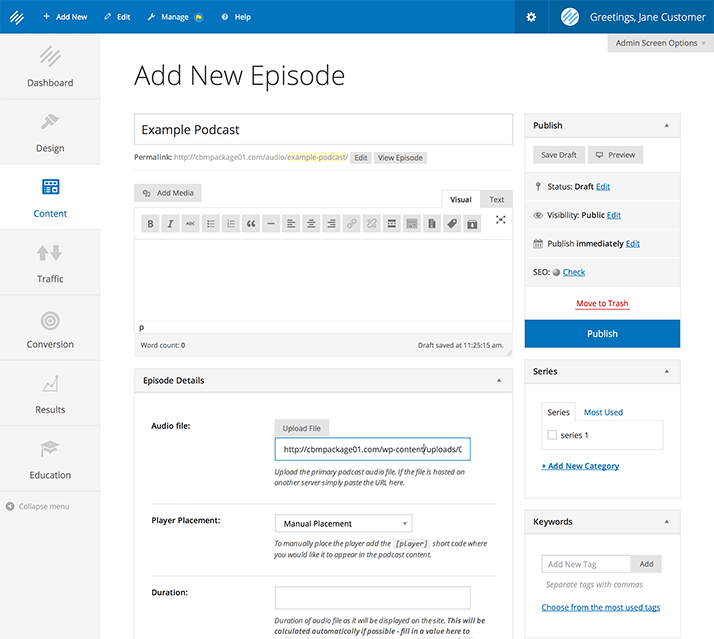Click Save Draft
The width and height of the screenshot is (714, 639).
559,155
